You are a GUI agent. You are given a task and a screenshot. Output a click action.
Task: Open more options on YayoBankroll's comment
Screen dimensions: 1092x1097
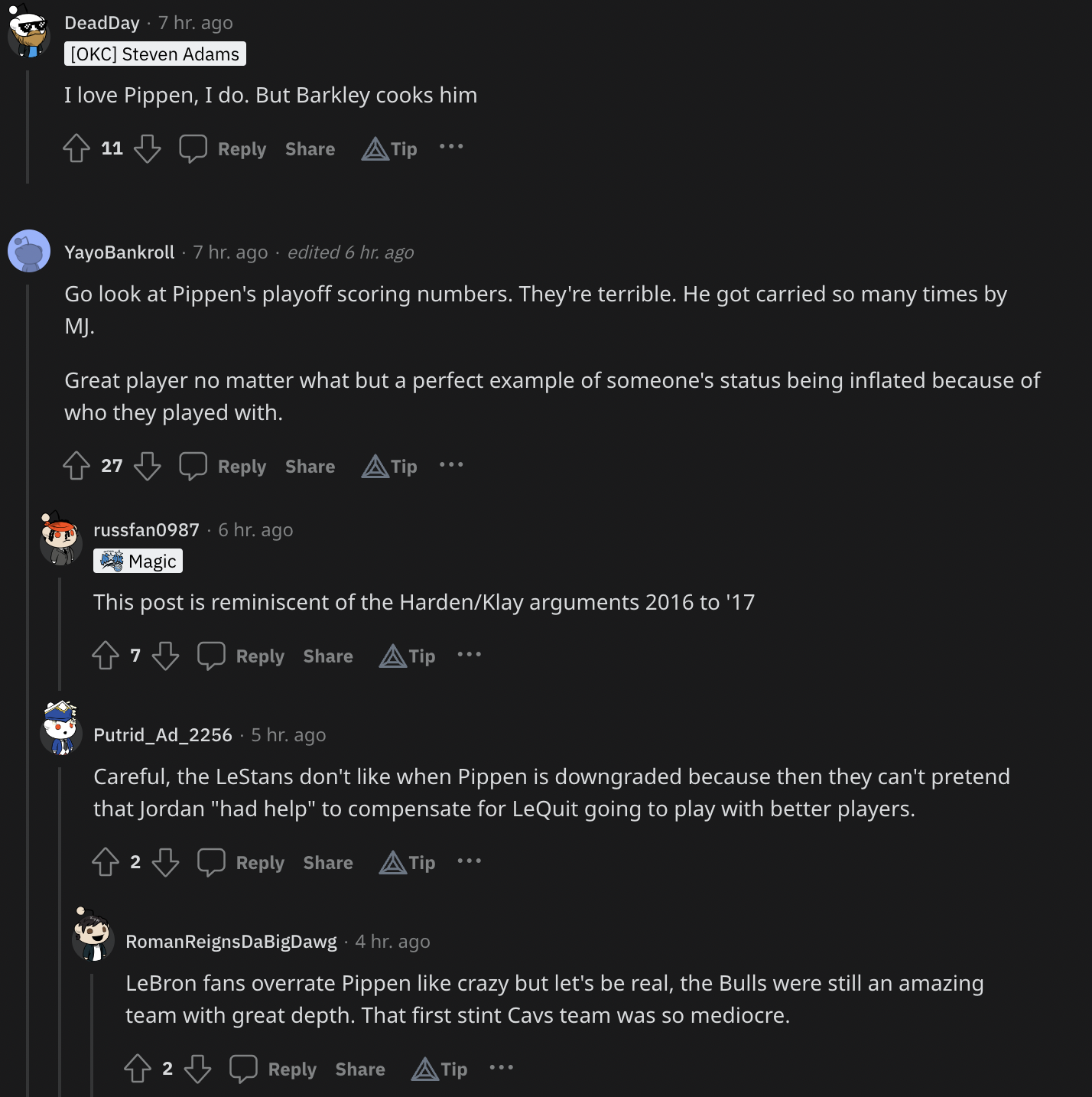[x=451, y=464]
